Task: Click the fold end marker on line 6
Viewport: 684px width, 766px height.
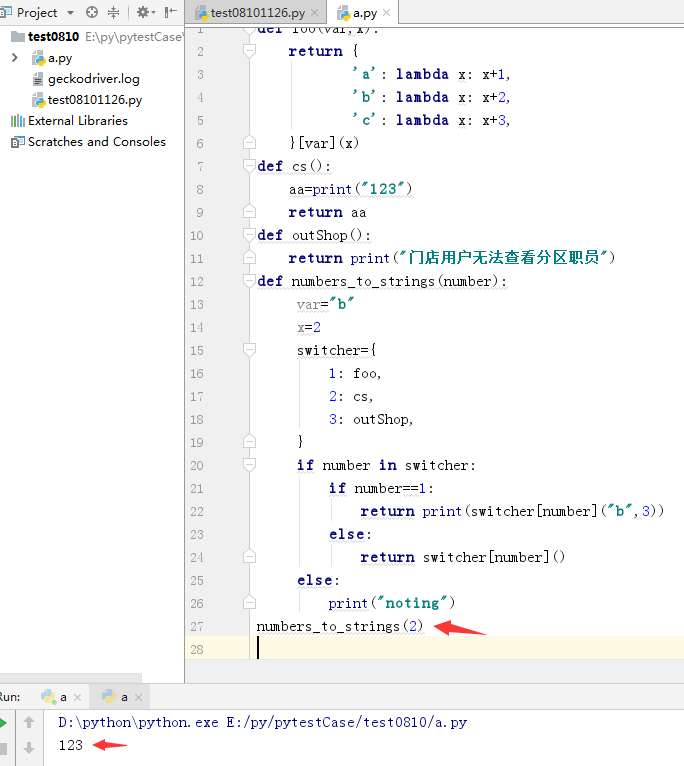Action: click(249, 142)
